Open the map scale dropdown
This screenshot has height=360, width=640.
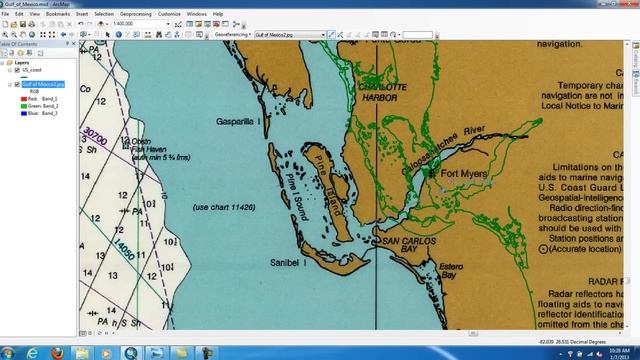168,24
